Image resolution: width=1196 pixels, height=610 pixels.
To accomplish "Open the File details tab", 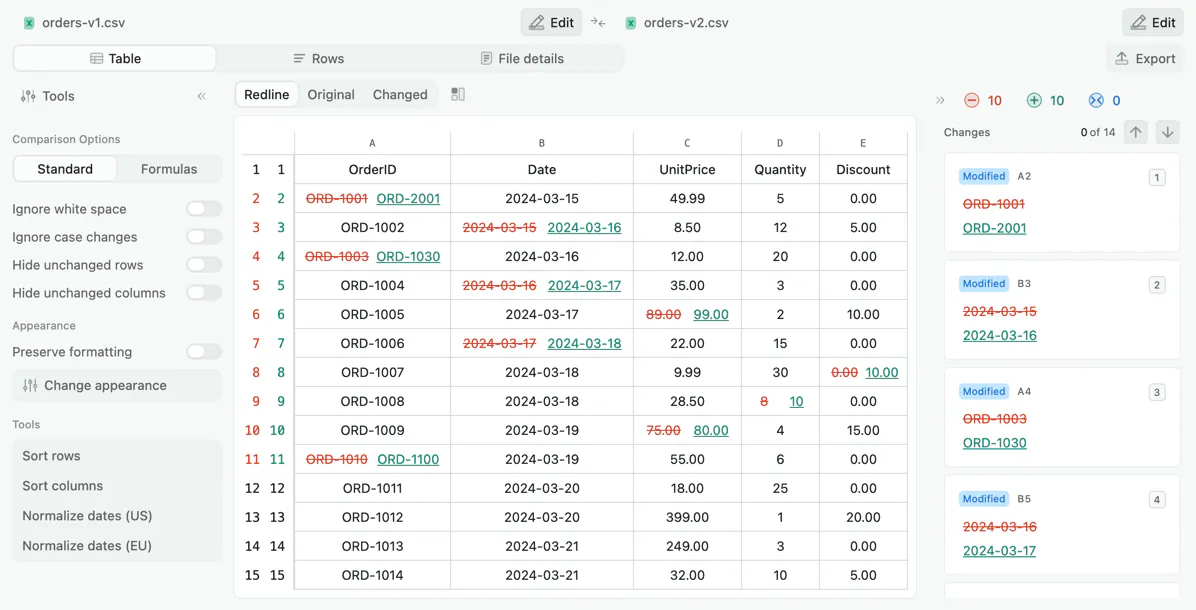I will point(522,59).
